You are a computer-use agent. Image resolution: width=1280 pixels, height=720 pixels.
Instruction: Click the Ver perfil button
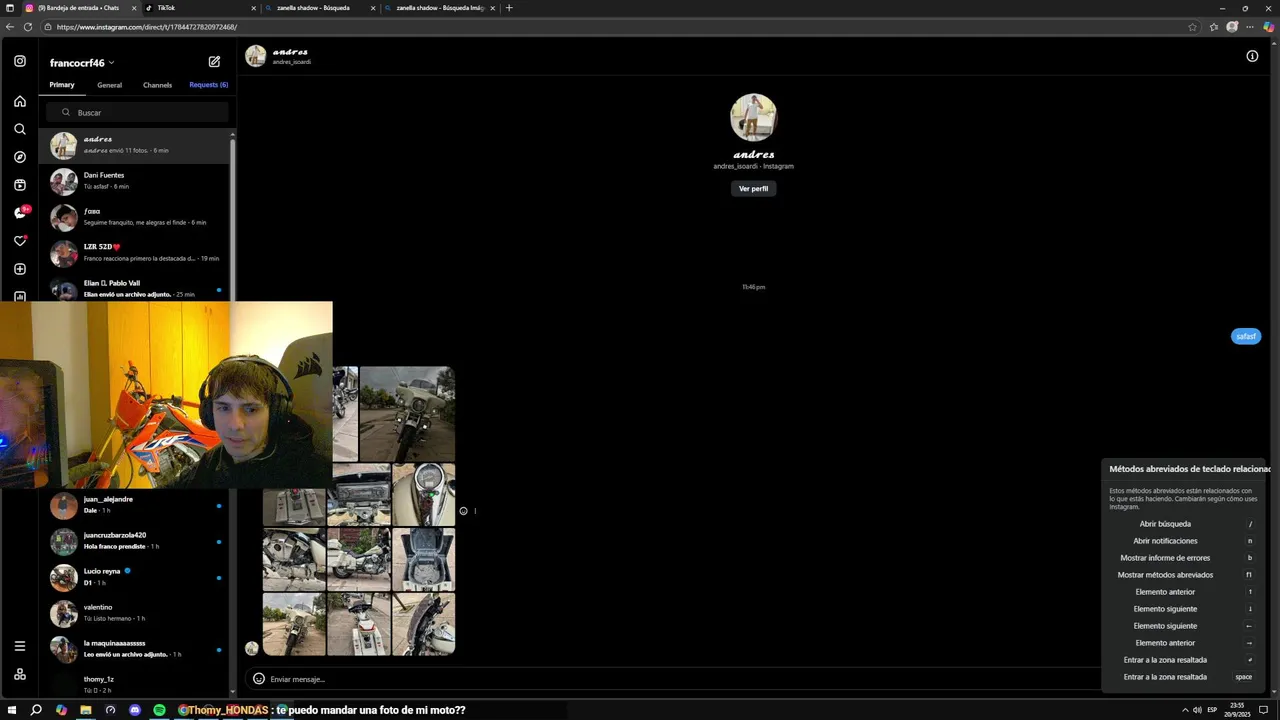click(753, 188)
